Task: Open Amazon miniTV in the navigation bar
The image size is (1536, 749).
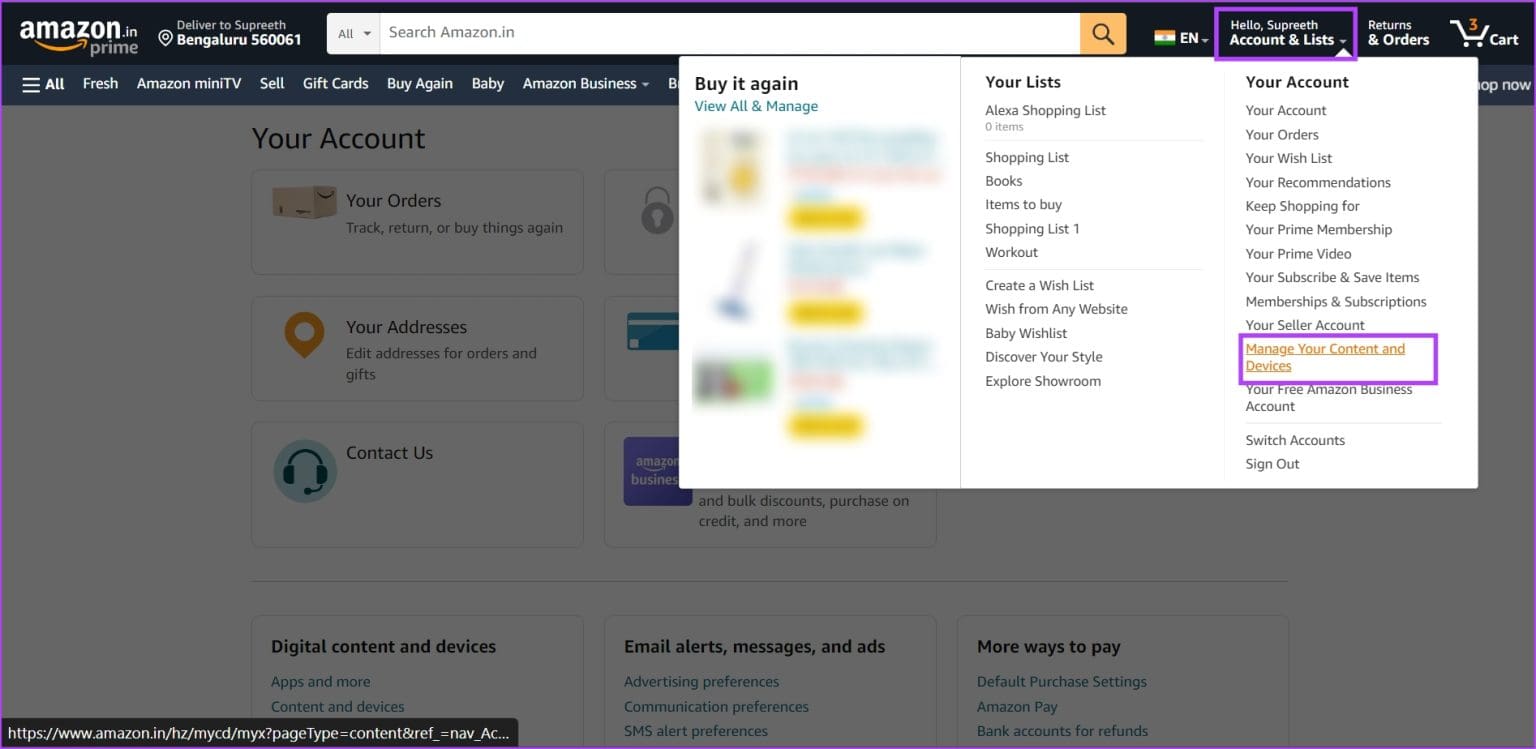Action: [x=189, y=84]
